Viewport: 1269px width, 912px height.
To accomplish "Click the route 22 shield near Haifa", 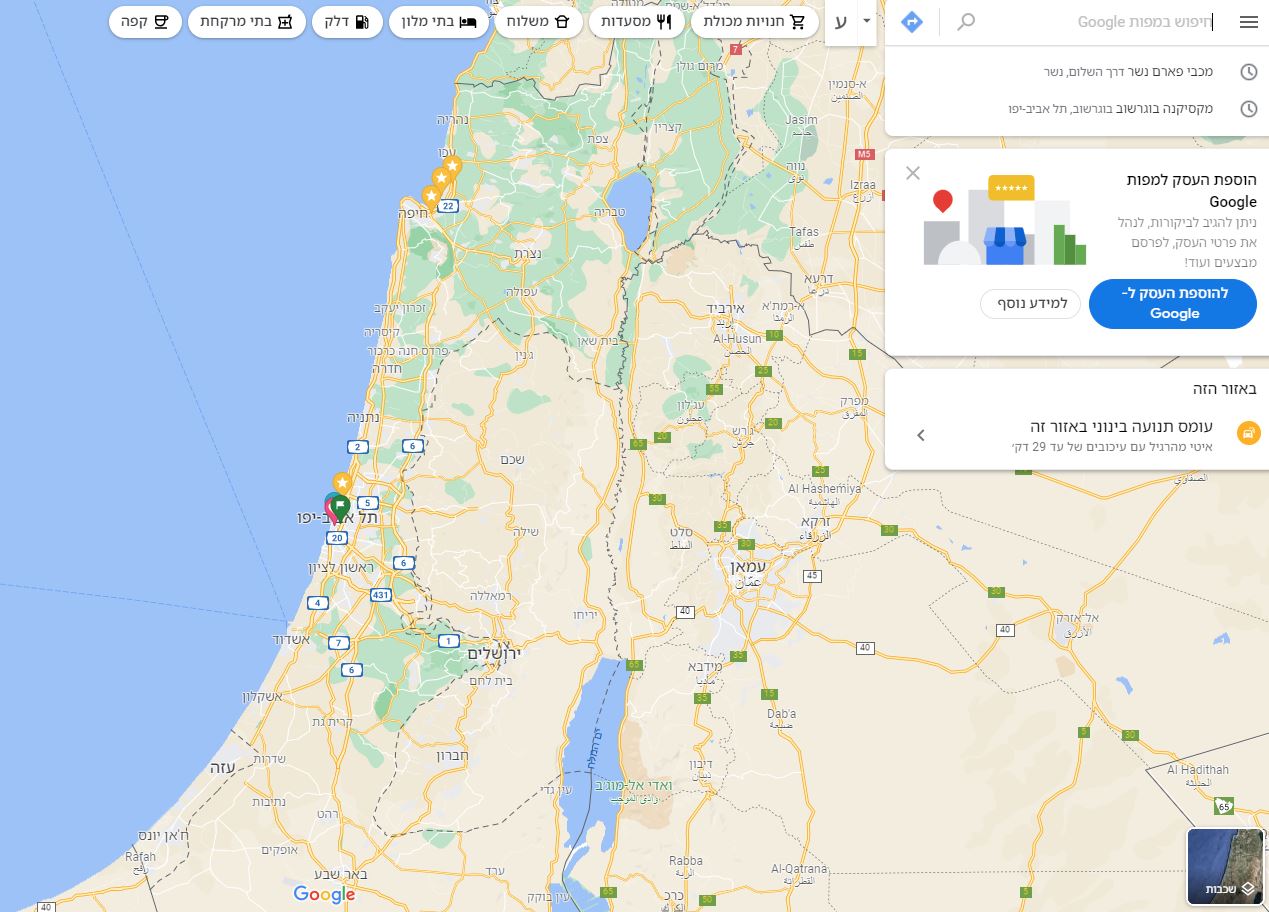I will point(448,206).
